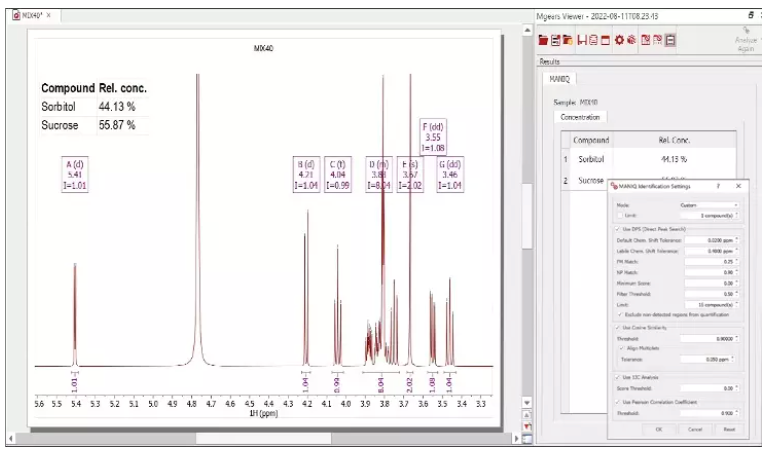Click the red globe icon beside the gear
Image resolution: width=768 pixels, height=454 pixels.
(x=632, y=40)
